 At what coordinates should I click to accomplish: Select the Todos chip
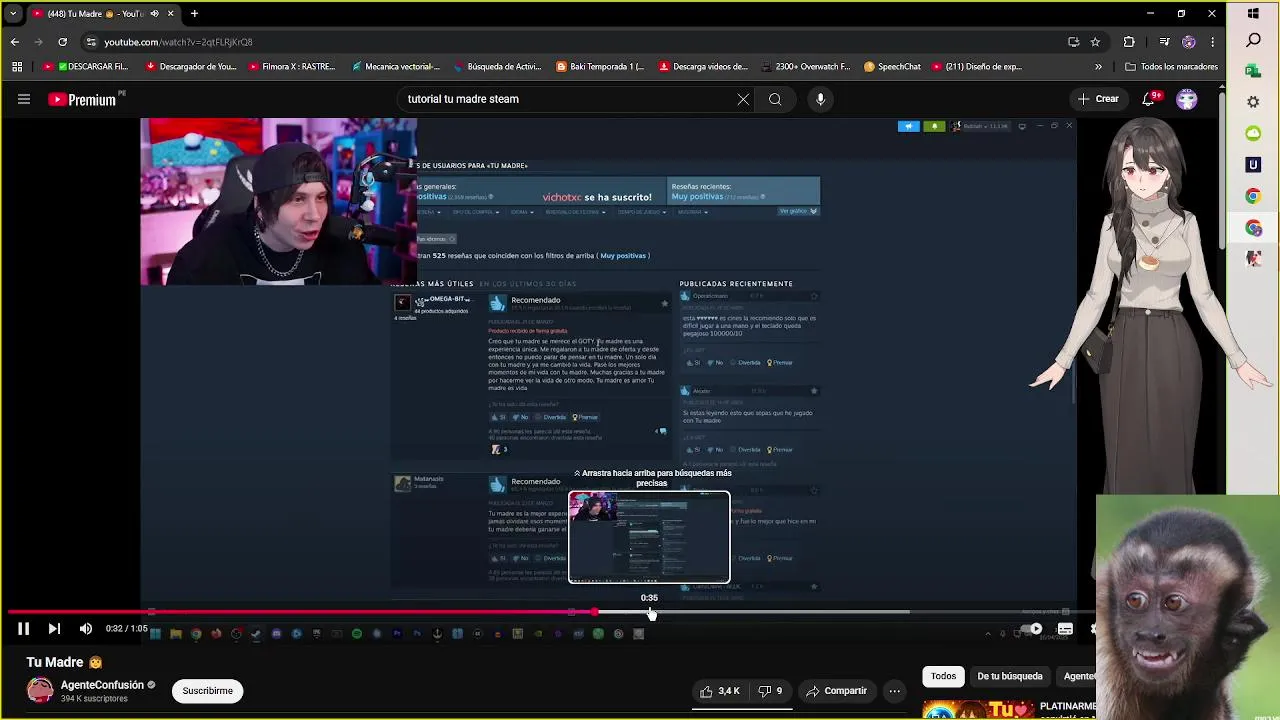click(943, 676)
